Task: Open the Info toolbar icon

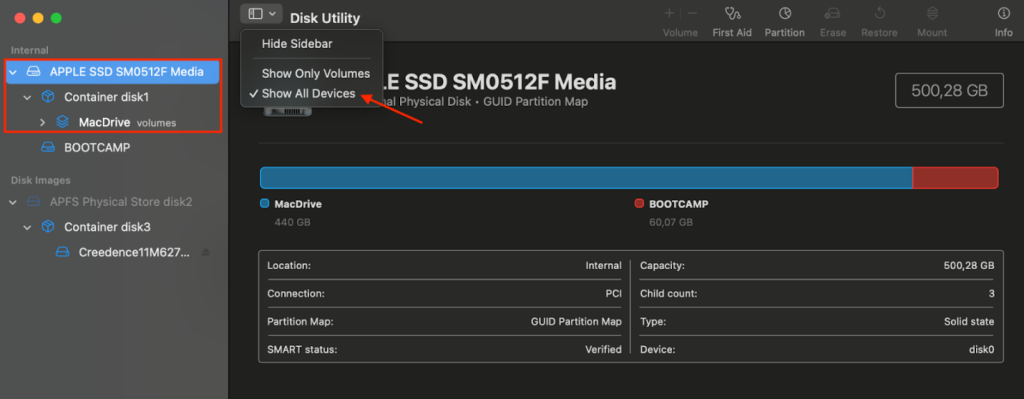Action: 1004,13
